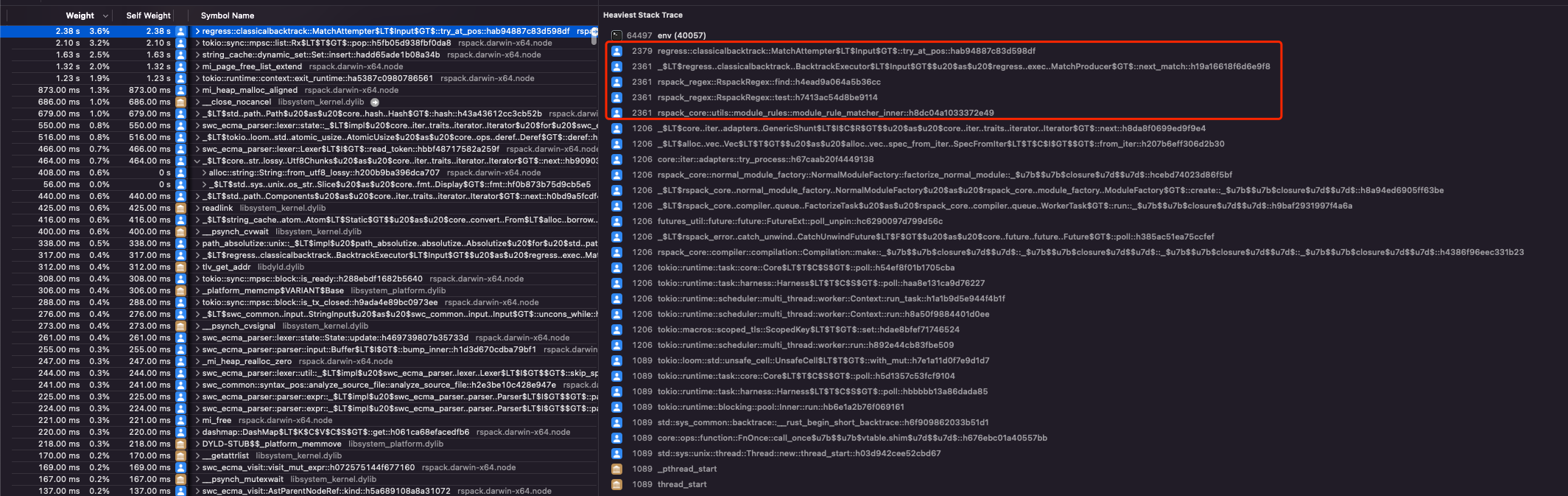Viewport: 1568px width, 496px height.
Task: Click library icon on __getattrlist row
Action: [180, 455]
